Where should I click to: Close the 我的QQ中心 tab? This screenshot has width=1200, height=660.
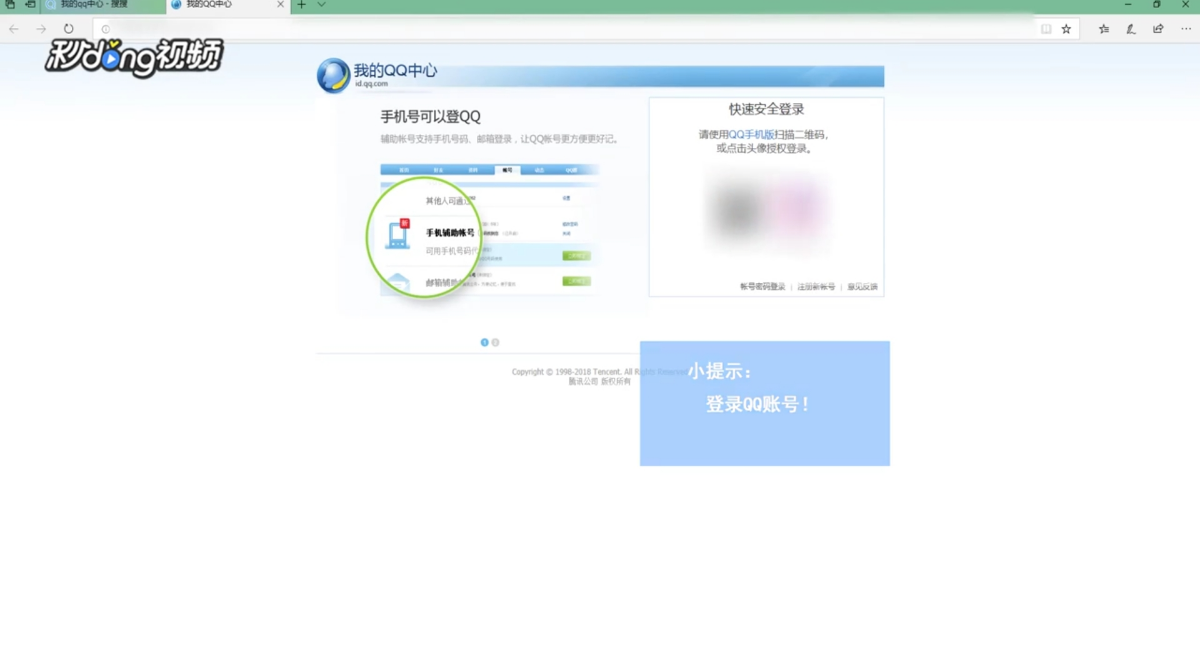(x=281, y=5)
